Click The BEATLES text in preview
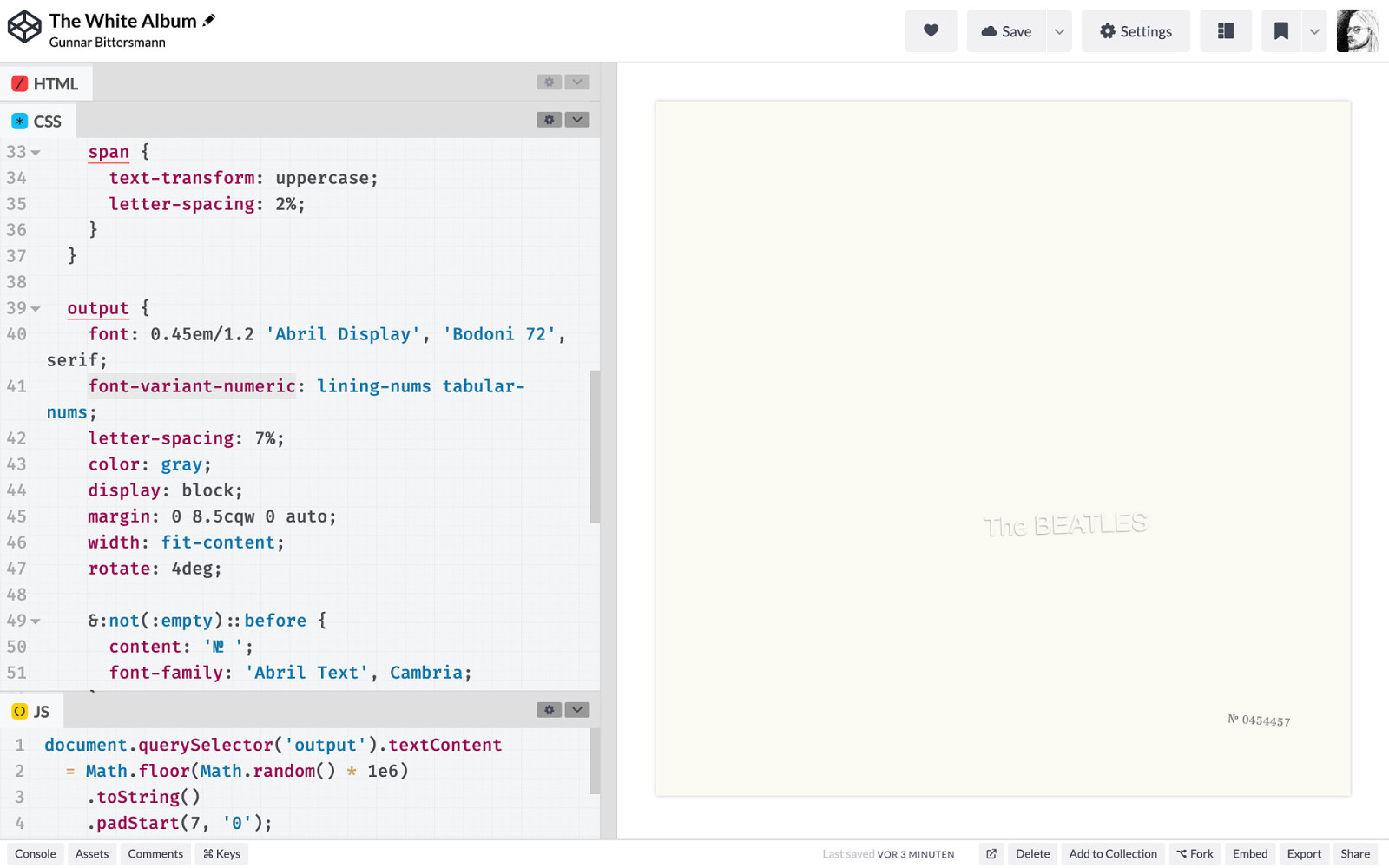Viewport: 1389px width, 868px height. click(1065, 524)
